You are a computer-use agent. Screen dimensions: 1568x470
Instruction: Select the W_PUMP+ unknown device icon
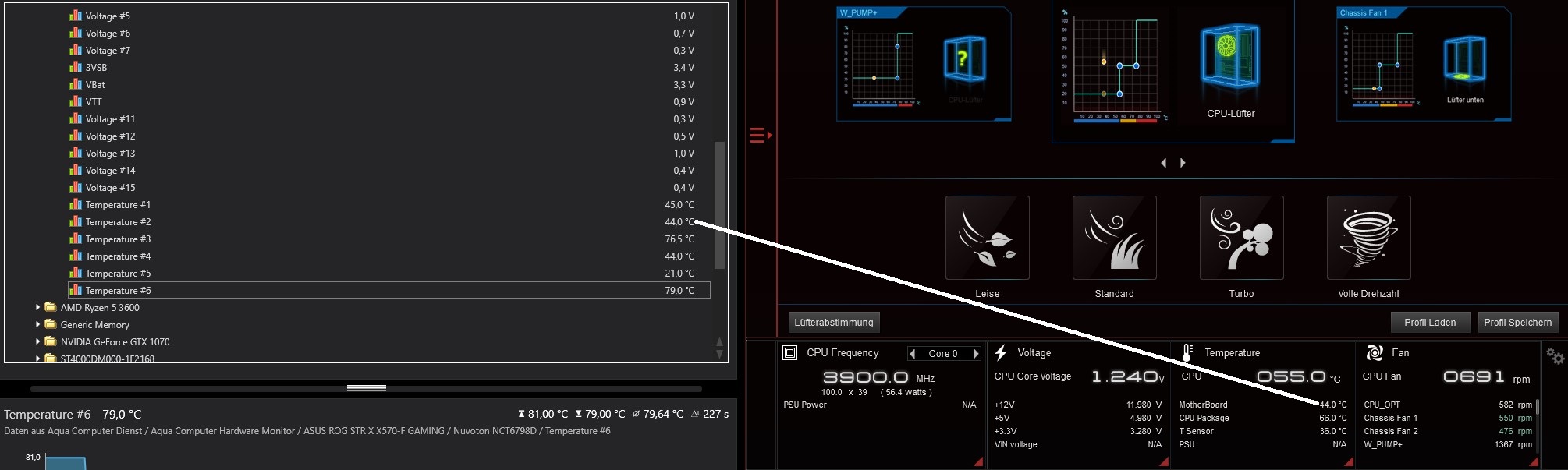[964, 60]
